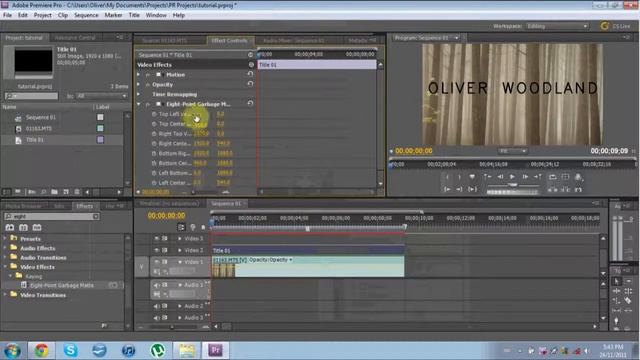
Task: Expand the Video Transitions folder
Action: click(5, 295)
